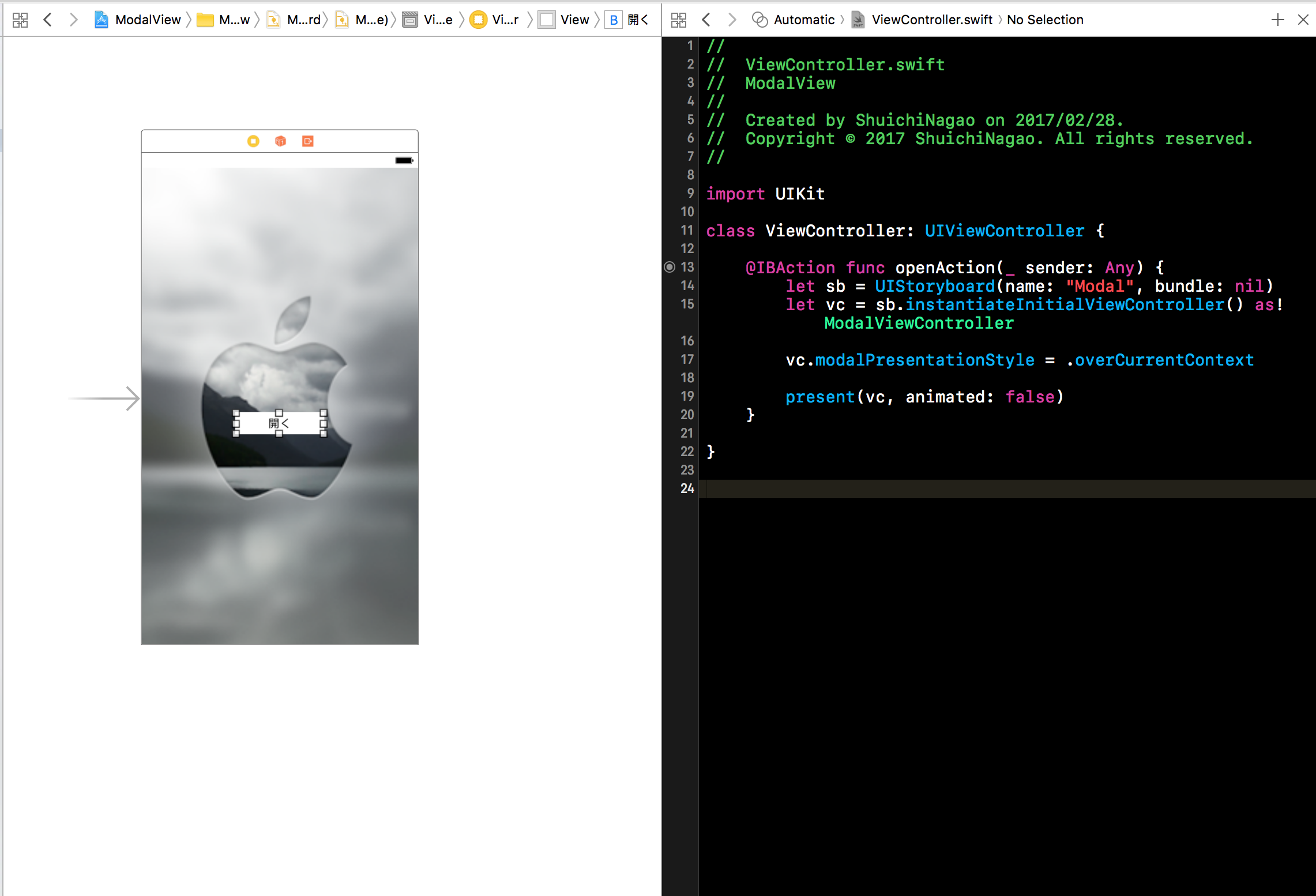Go forward in assistant editor history
1316x896 pixels.
click(732, 20)
